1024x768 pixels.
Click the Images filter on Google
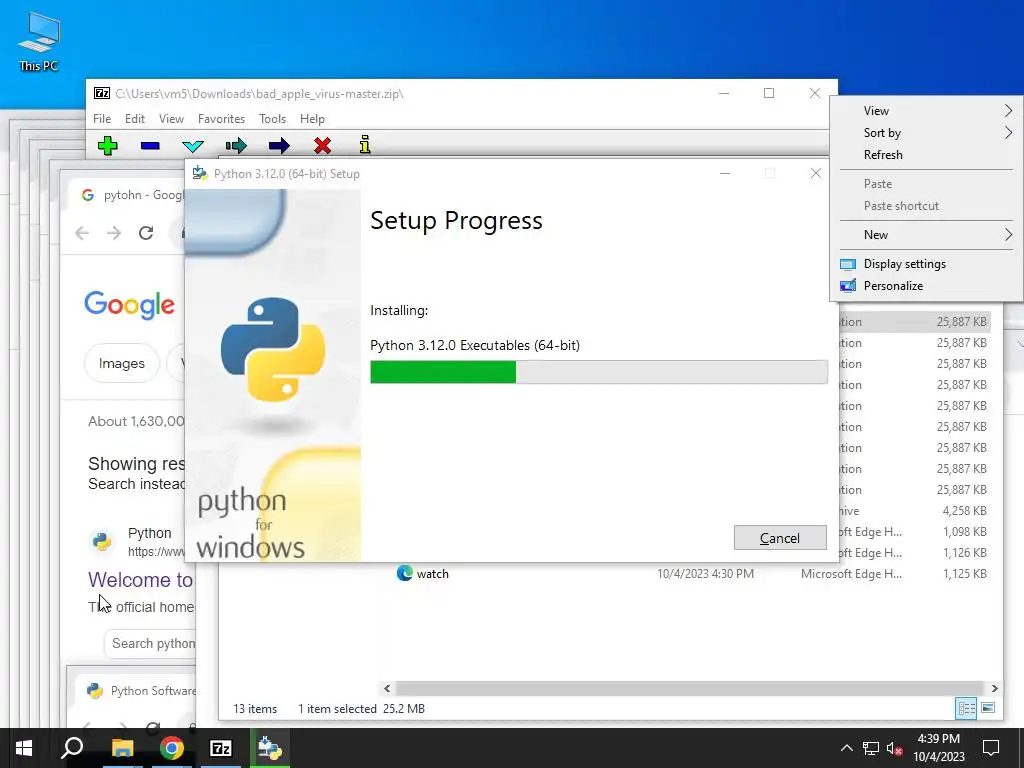click(x=121, y=363)
